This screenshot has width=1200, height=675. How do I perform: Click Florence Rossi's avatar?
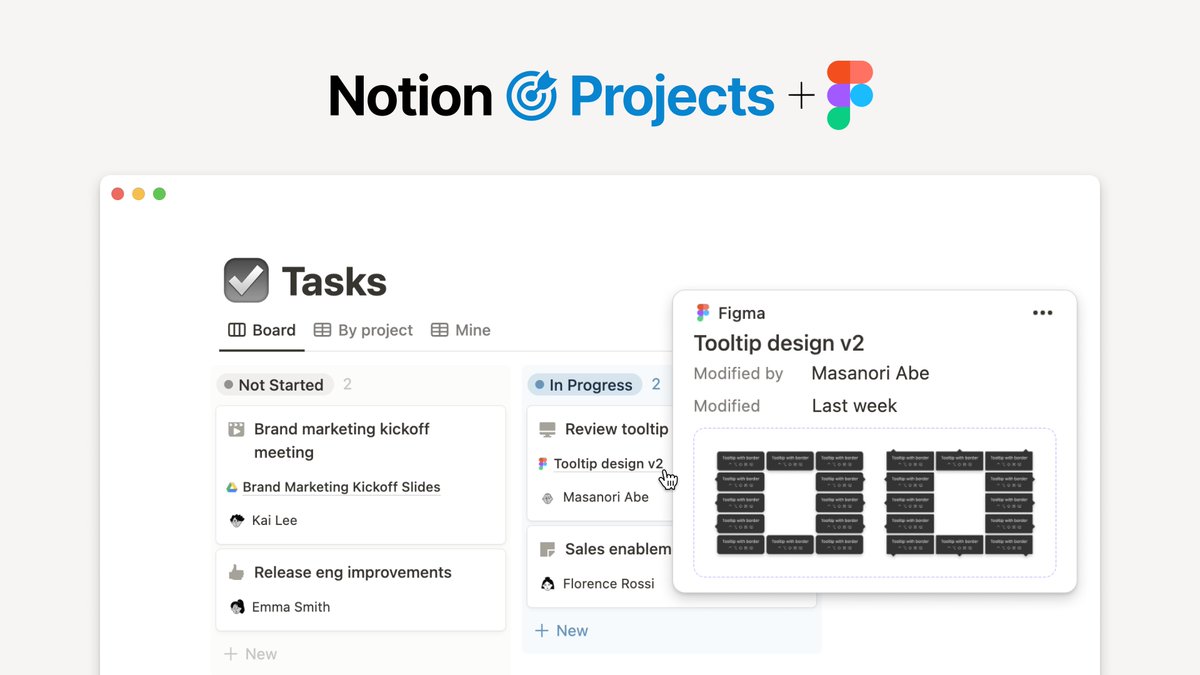point(547,583)
